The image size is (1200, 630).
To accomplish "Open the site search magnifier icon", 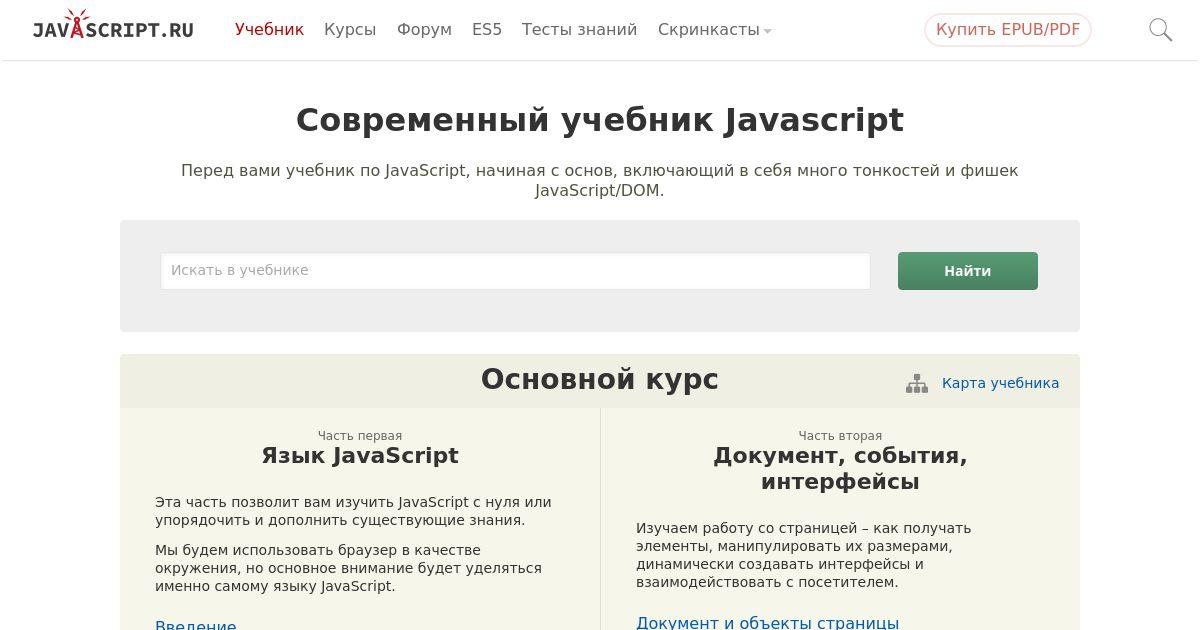I will pos(1160,30).
